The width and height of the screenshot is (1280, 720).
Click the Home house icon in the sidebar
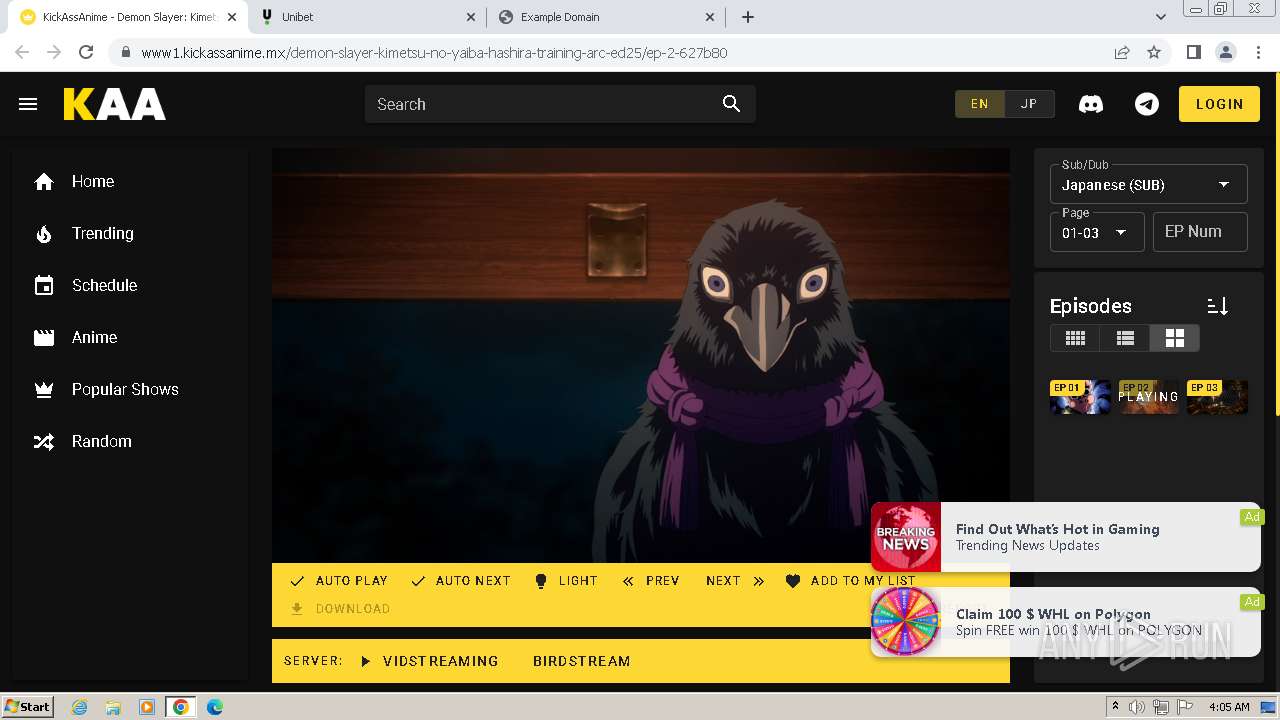tap(44, 181)
